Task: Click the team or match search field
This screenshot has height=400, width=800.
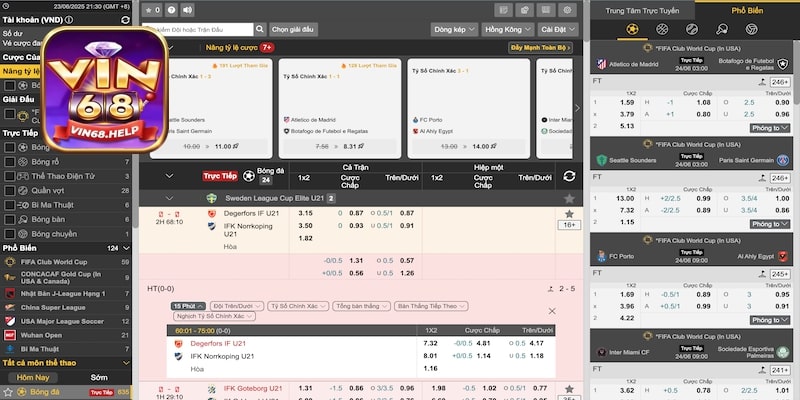Action: (197, 30)
